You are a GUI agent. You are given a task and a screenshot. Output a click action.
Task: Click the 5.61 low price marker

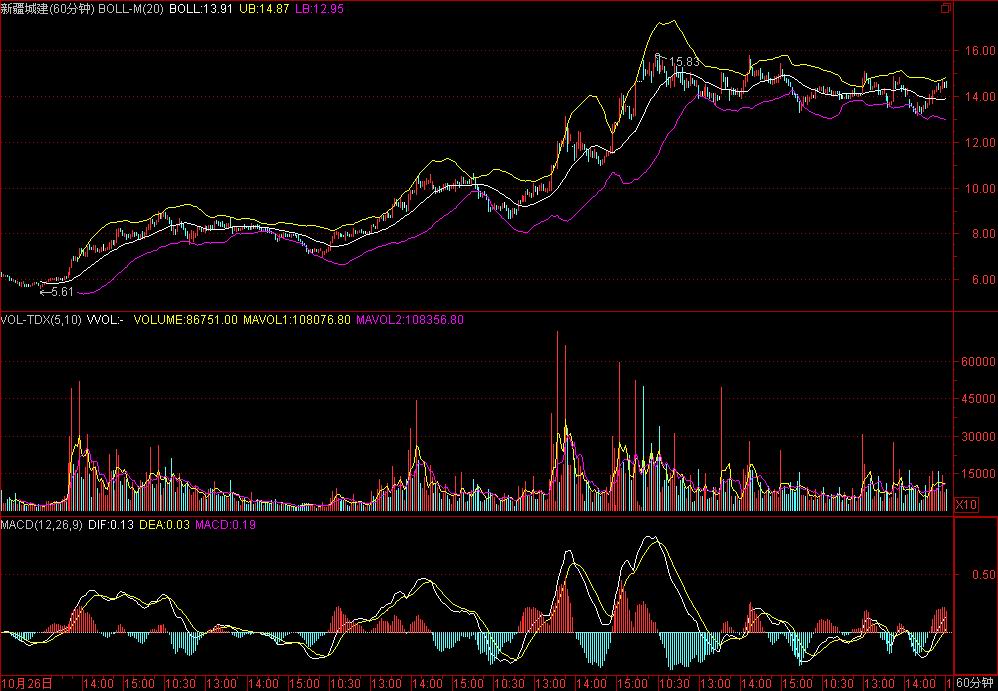pyautogui.click(x=62, y=292)
